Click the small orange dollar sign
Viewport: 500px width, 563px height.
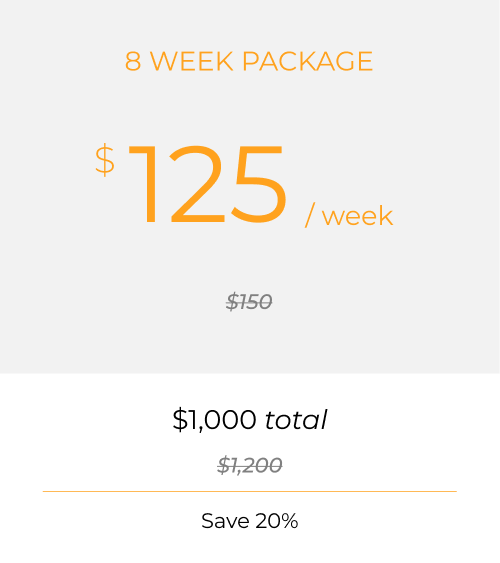click(x=105, y=160)
